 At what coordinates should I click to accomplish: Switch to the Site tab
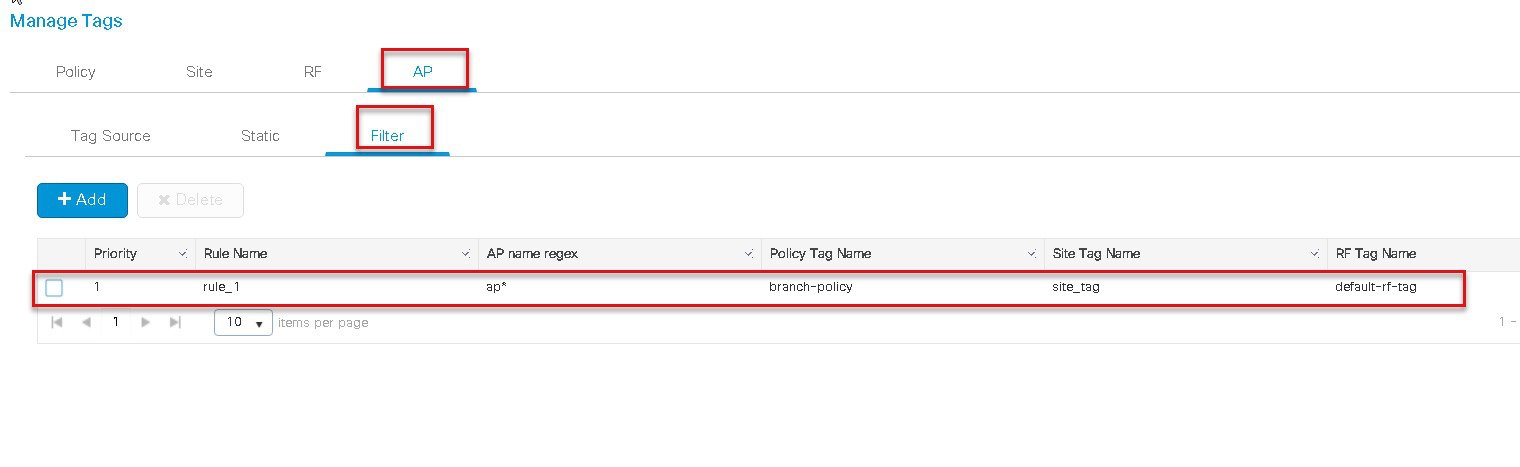pyautogui.click(x=199, y=72)
